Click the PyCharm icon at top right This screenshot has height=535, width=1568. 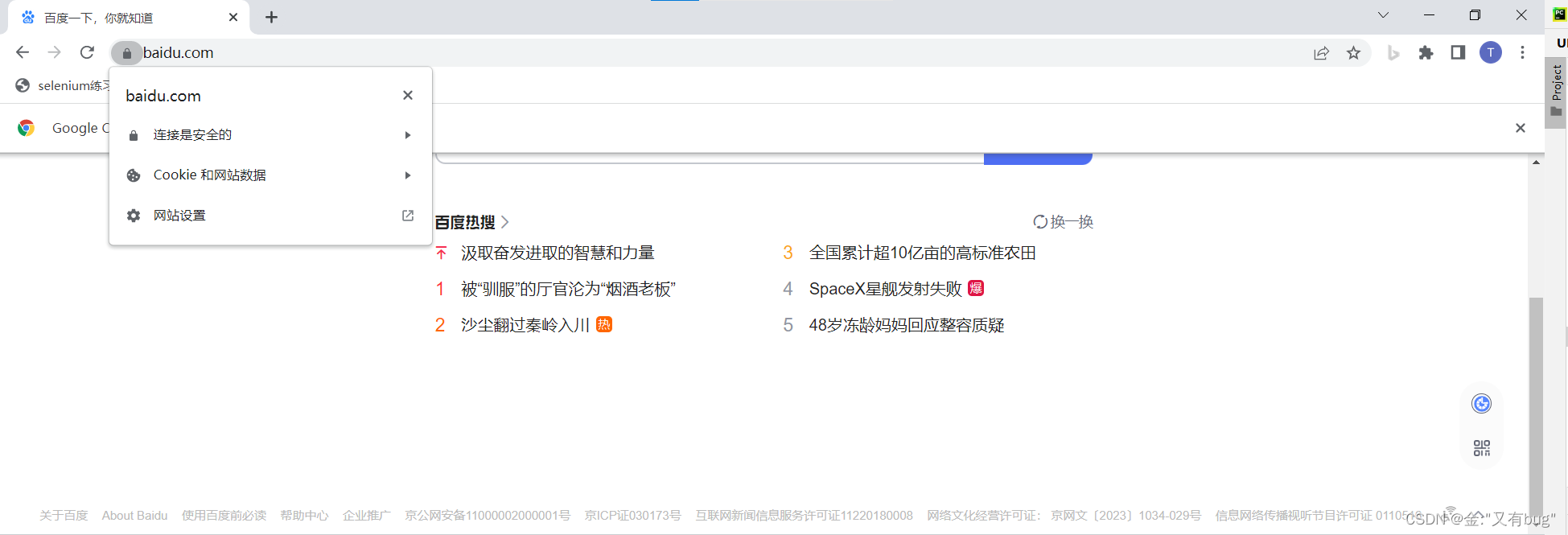click(x=1559, y=14)
